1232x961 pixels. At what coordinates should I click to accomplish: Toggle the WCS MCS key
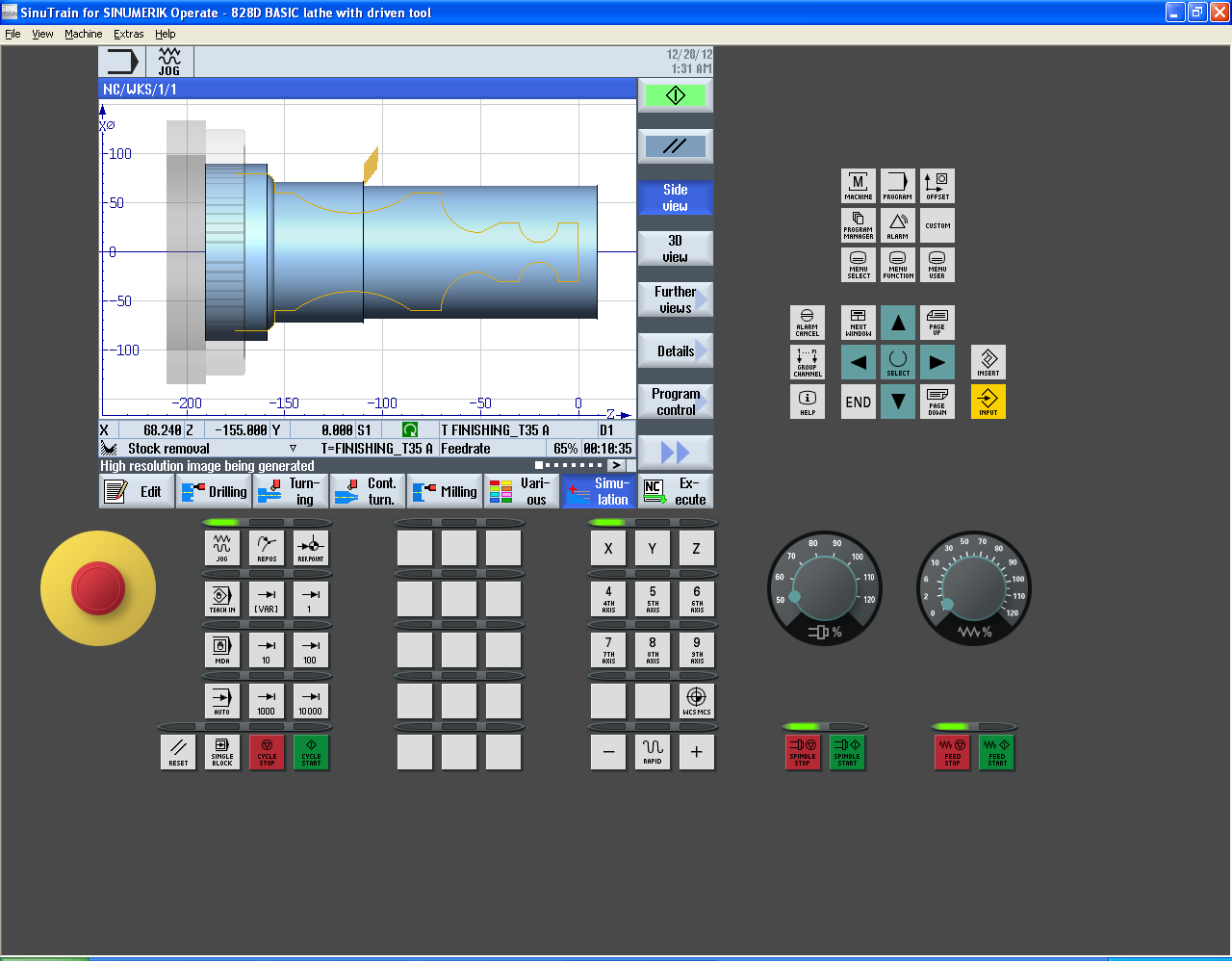(697, 701)
